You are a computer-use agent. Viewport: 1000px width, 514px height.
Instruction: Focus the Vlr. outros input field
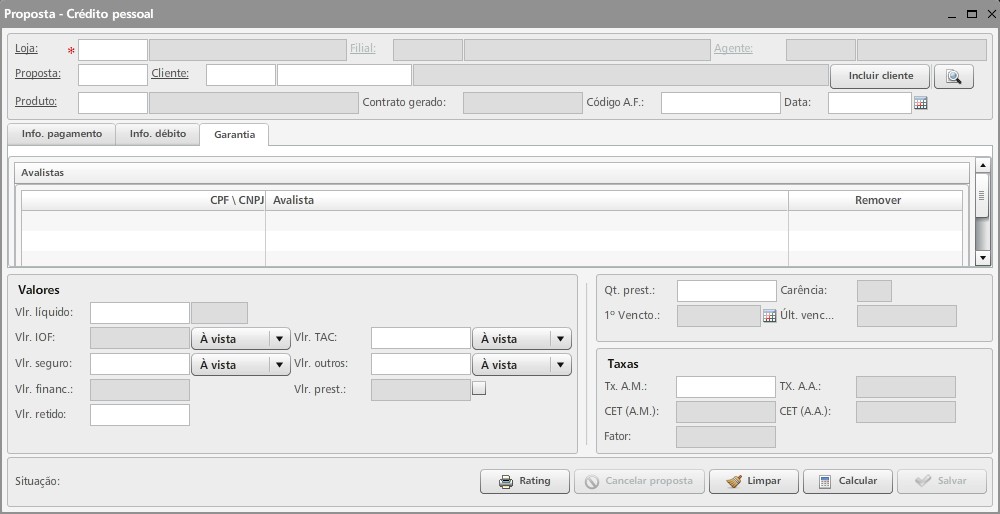click(x=421, y=364)
